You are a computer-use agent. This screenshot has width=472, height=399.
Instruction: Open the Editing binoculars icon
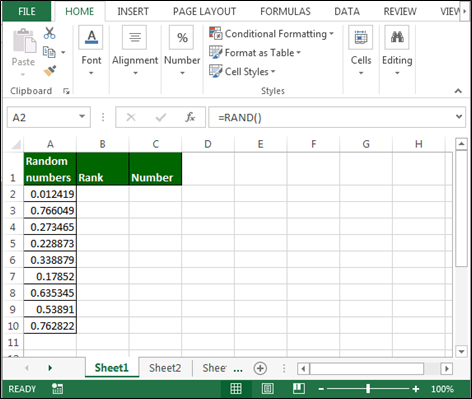pyautogui.click(x=397, y=37)
